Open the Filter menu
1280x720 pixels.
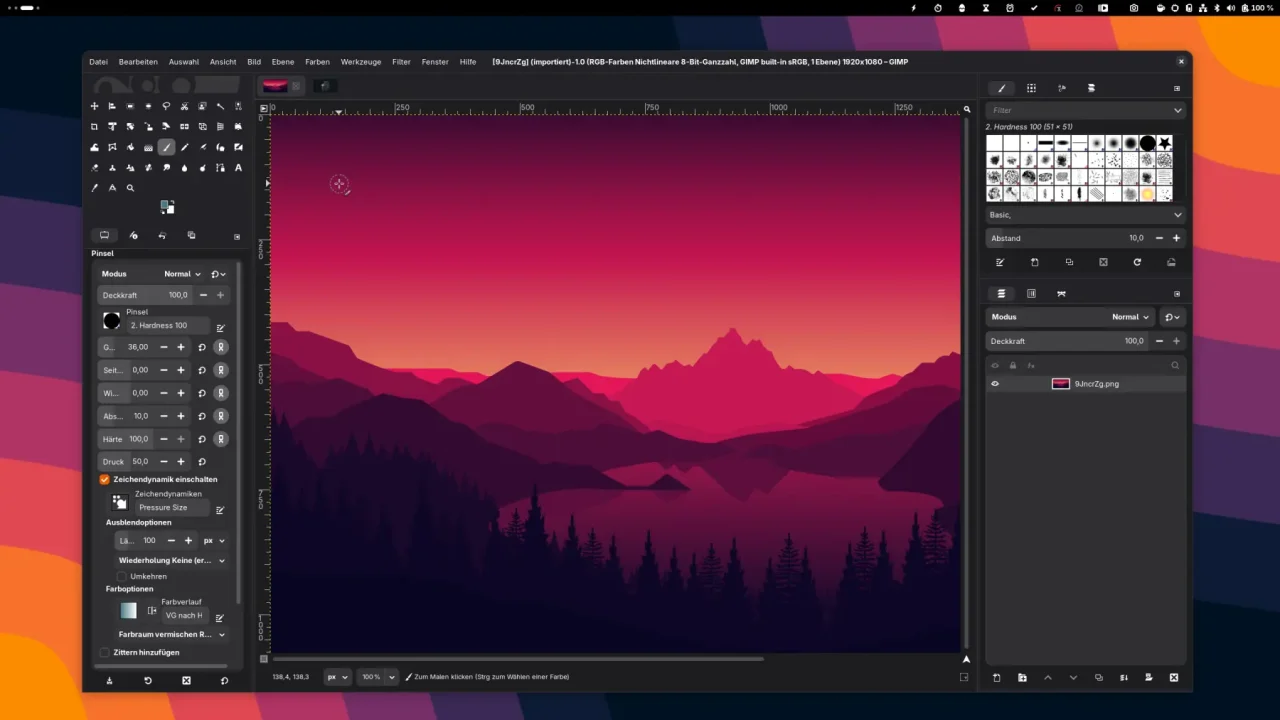pos(401,61)
